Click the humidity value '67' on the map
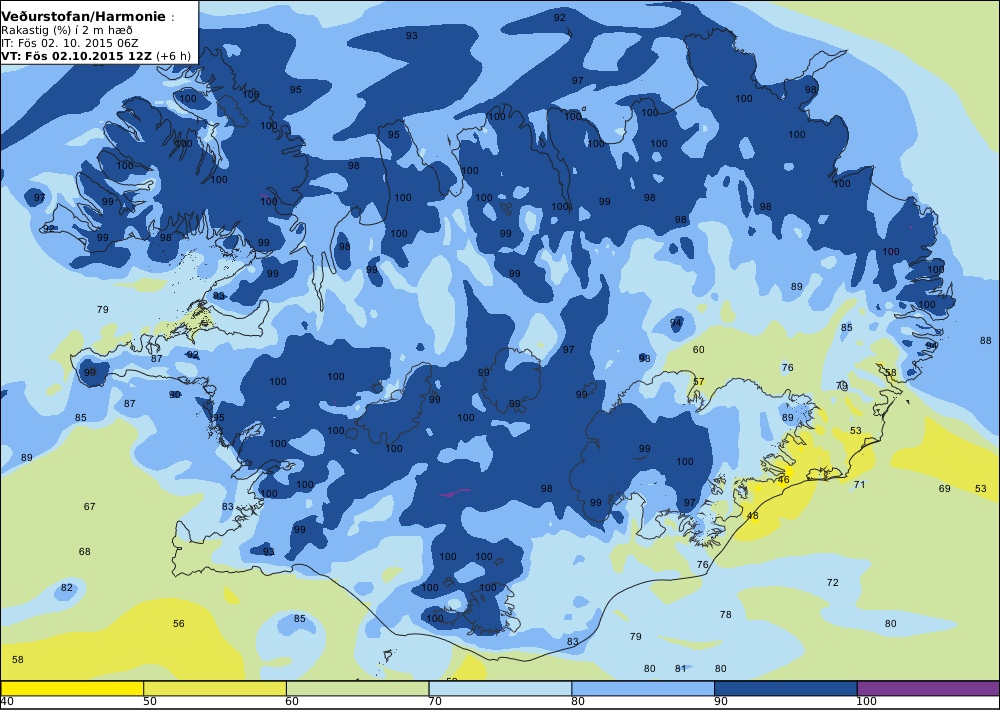The width and height of the screenshot is (1000, 710). coord(89,507)
